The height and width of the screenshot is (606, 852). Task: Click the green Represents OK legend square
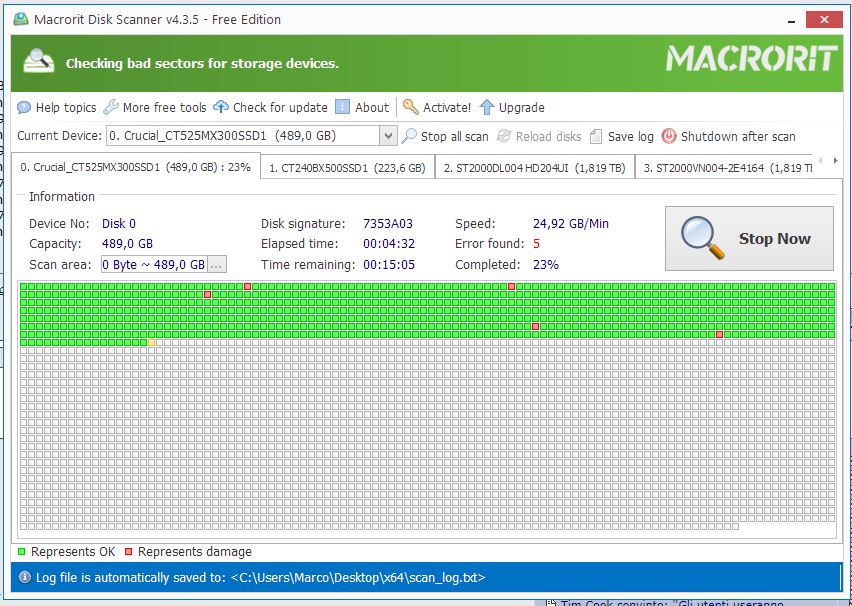pyautogui.click(x=22, y=552)
